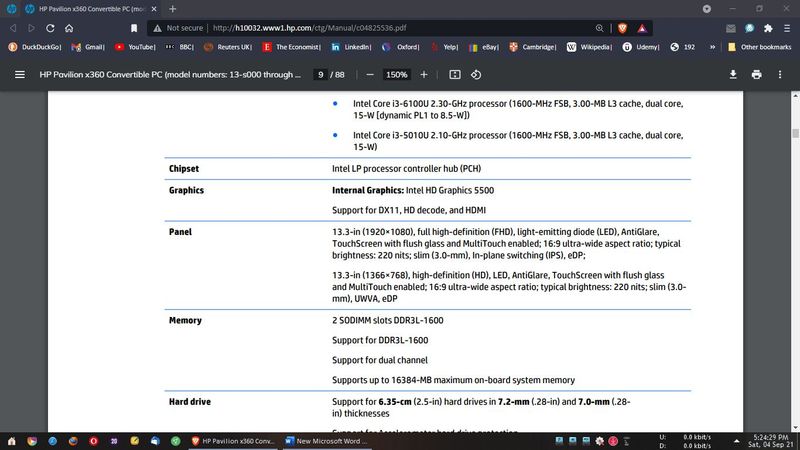Click the 'Hard drive' row label
Image resolution: width=800 pixels, height=450 pixels.
click(190, 402)
